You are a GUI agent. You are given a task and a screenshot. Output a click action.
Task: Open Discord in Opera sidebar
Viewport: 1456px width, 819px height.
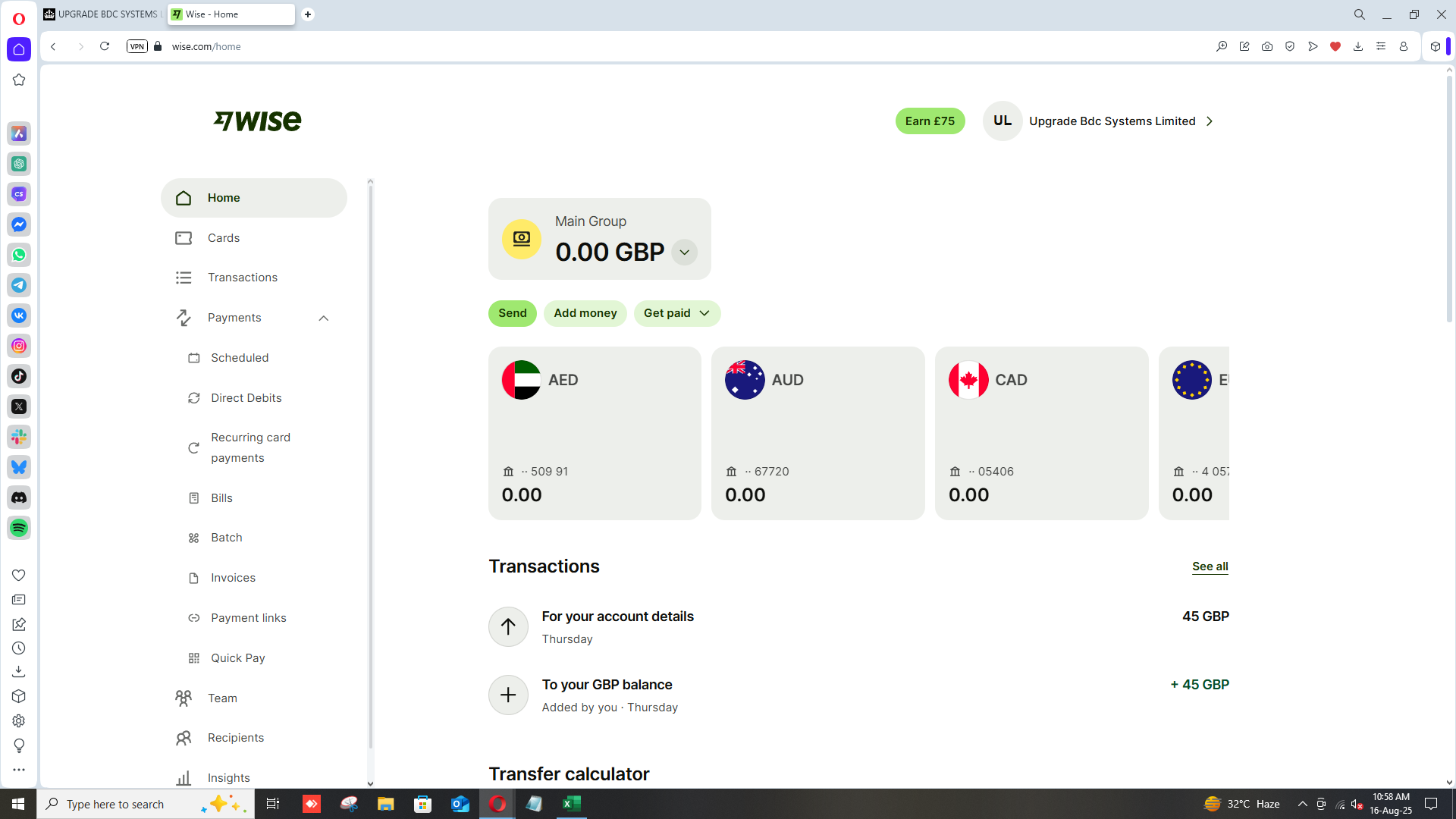coord(19,497)
